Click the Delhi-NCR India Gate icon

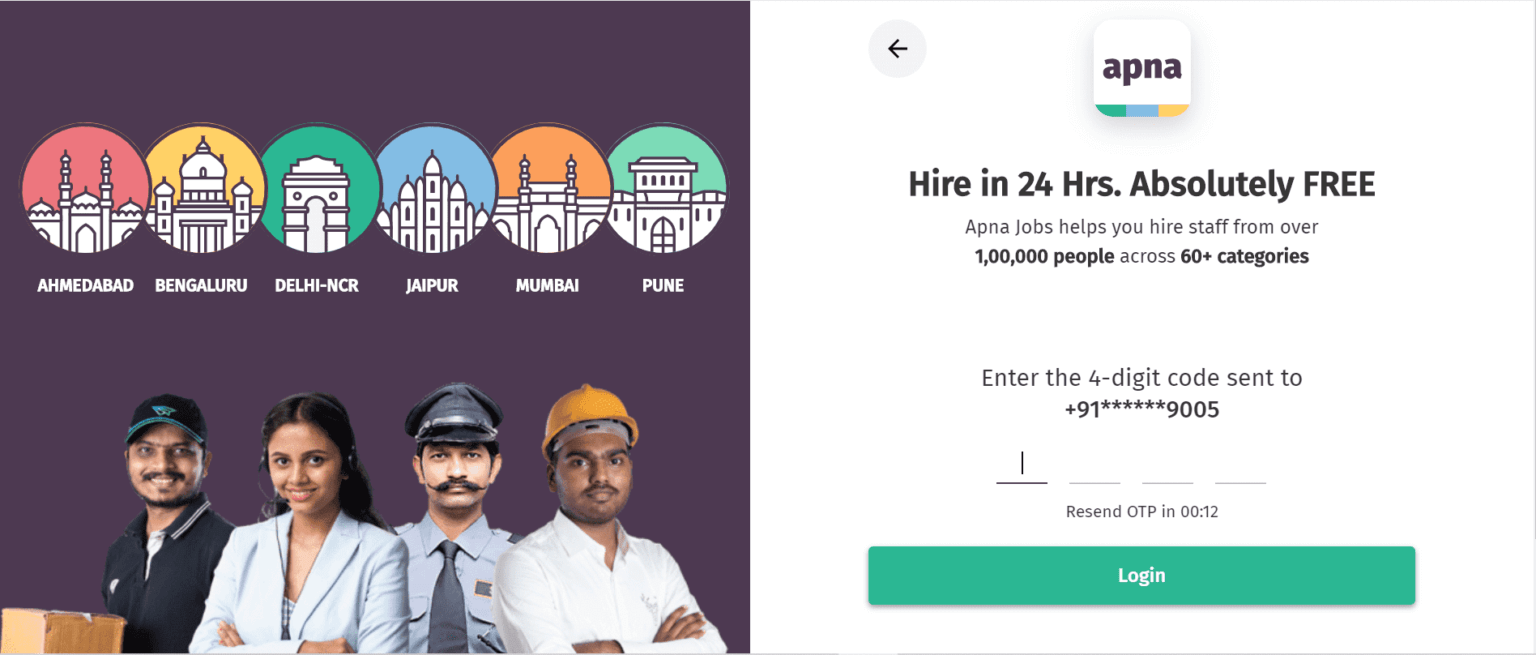click(x=317, y=190)
